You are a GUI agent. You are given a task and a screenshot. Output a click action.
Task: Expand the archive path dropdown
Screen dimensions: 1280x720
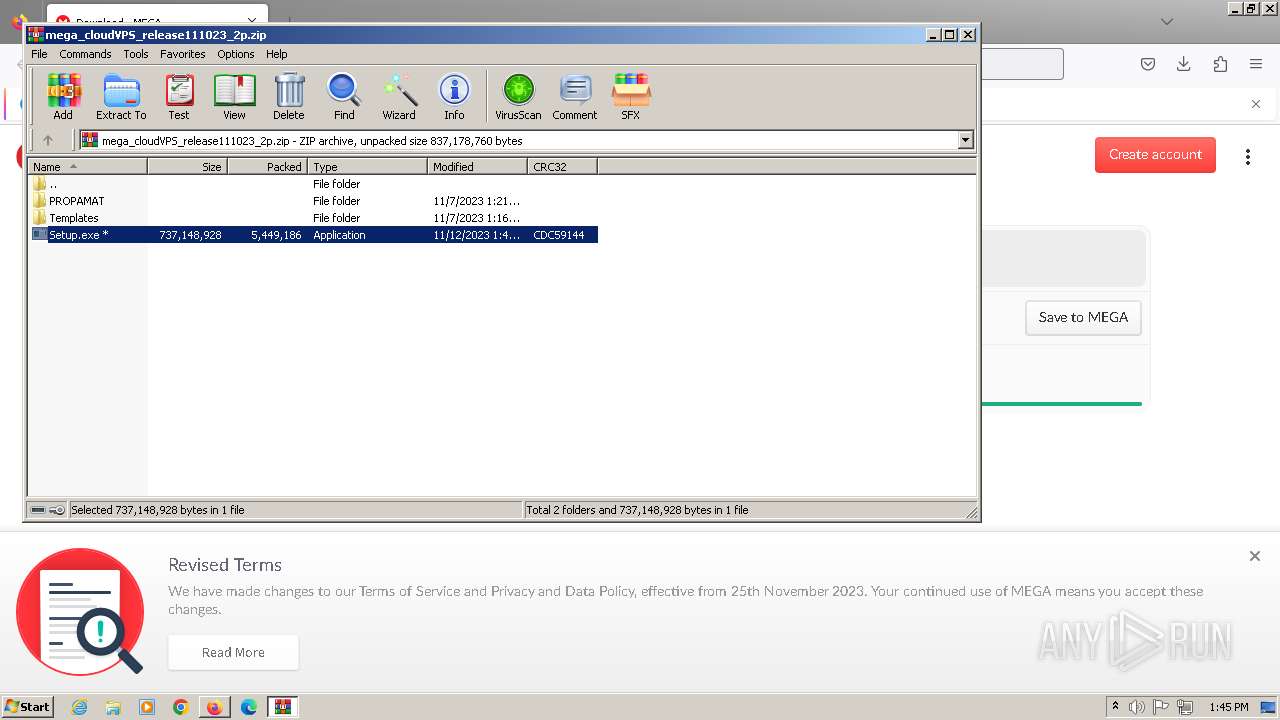[x=965, y=141]
